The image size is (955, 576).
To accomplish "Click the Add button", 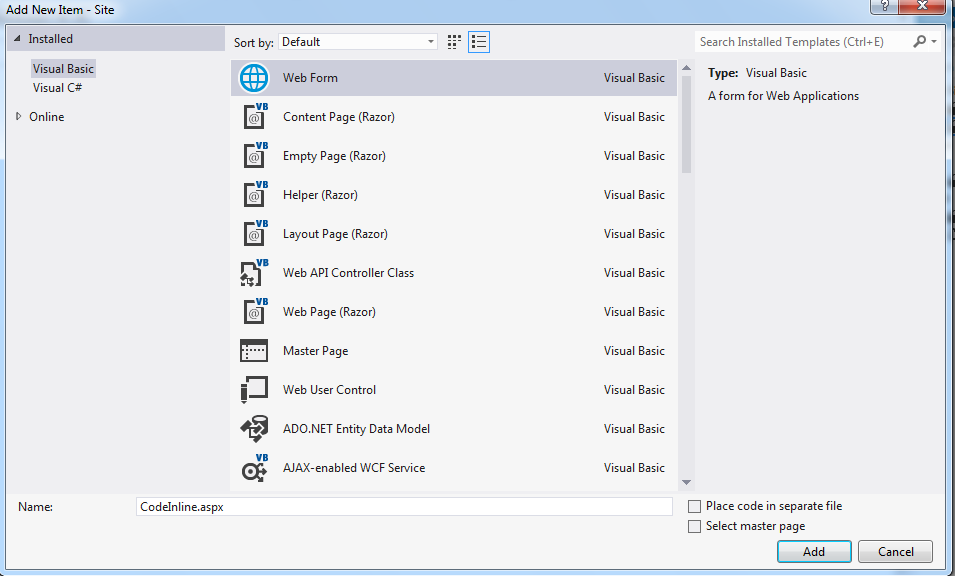I will [x=814, y=552].
